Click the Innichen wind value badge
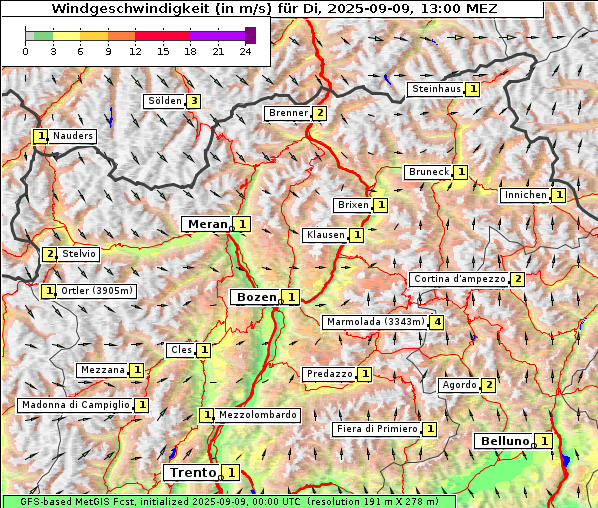Screen dimensions: 598x508 coord(559,195)
